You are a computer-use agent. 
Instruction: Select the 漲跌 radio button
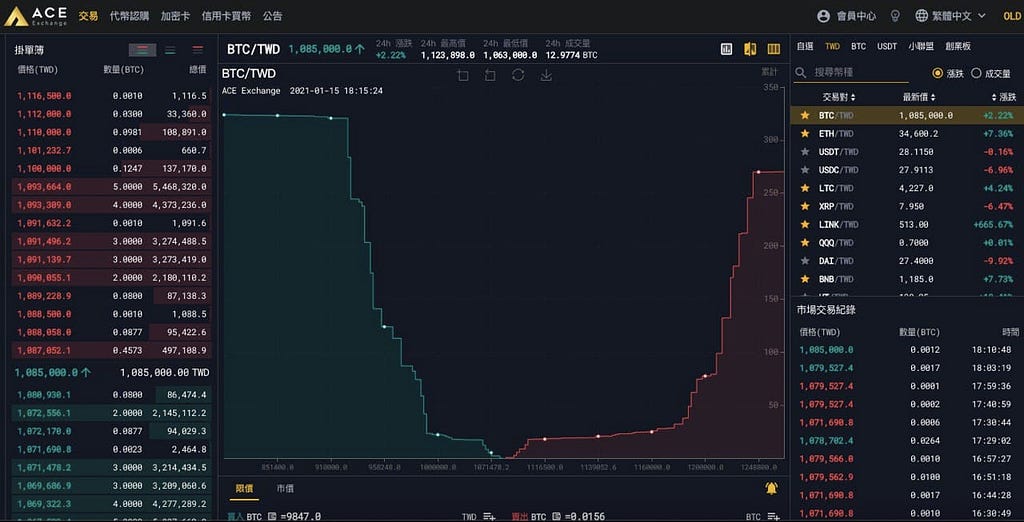coord(938,73)
